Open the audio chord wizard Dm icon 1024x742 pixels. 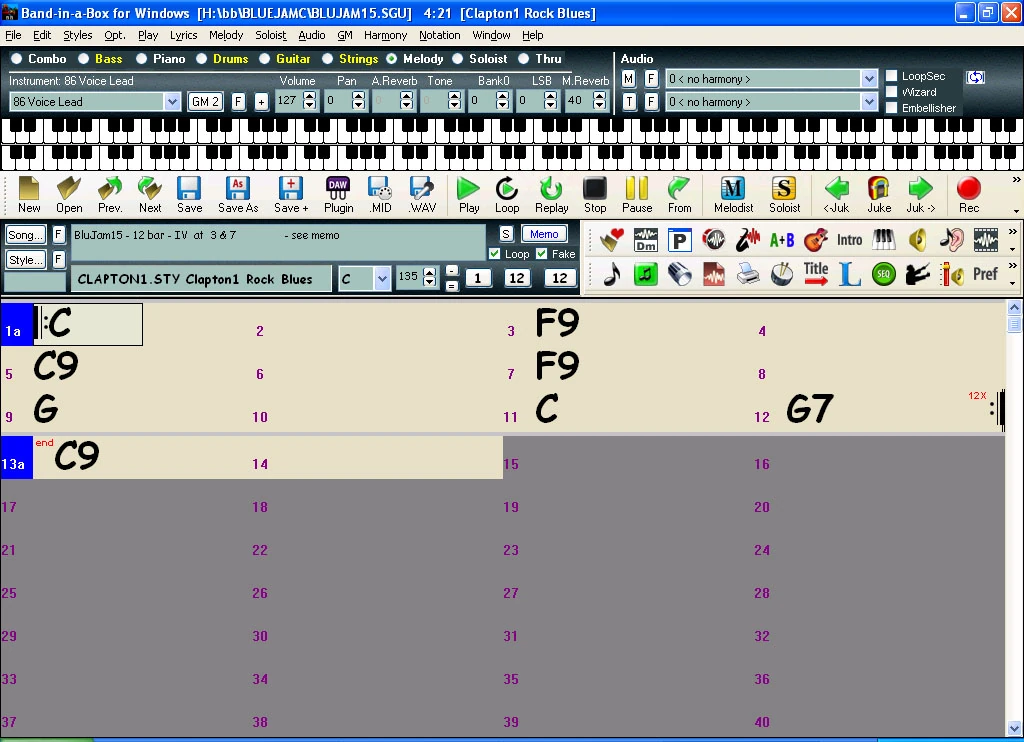[x=646, y=240]
